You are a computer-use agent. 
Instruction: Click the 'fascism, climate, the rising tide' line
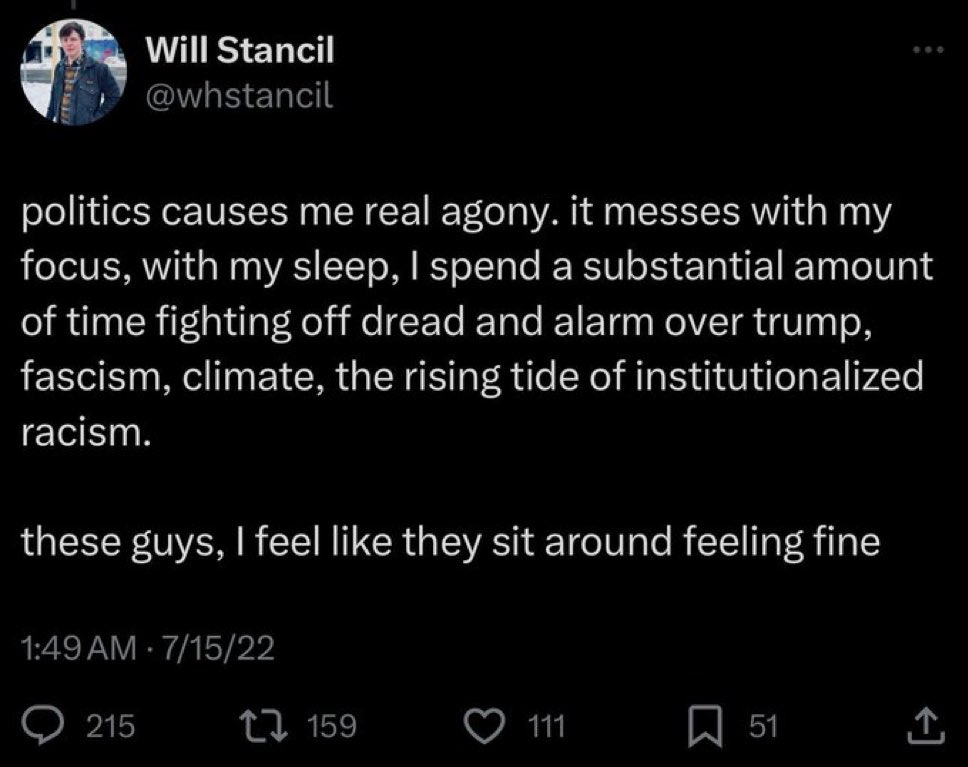[x=472, y=377]
